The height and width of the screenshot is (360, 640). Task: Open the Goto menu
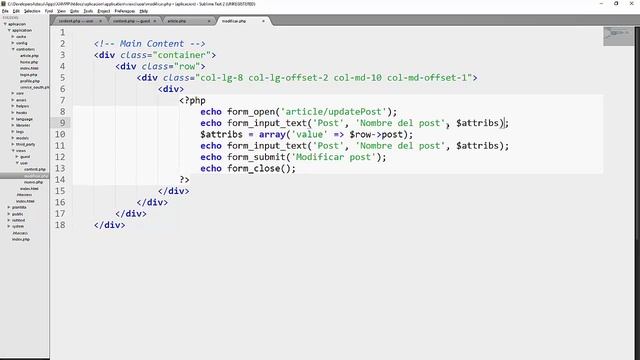(74, 11)
